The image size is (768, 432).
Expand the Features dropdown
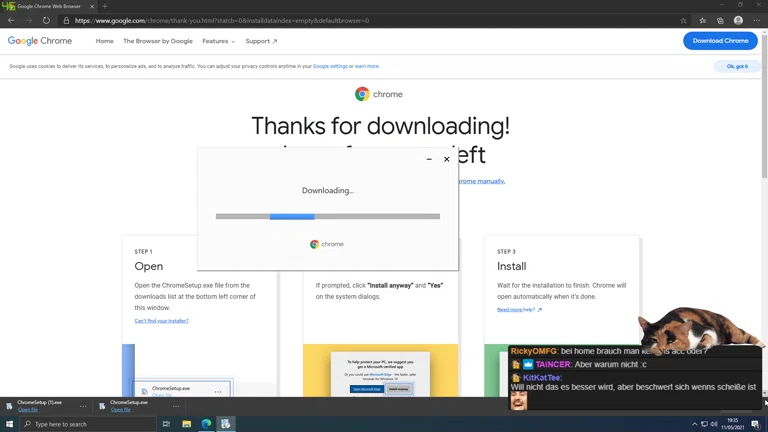[218, 41]
